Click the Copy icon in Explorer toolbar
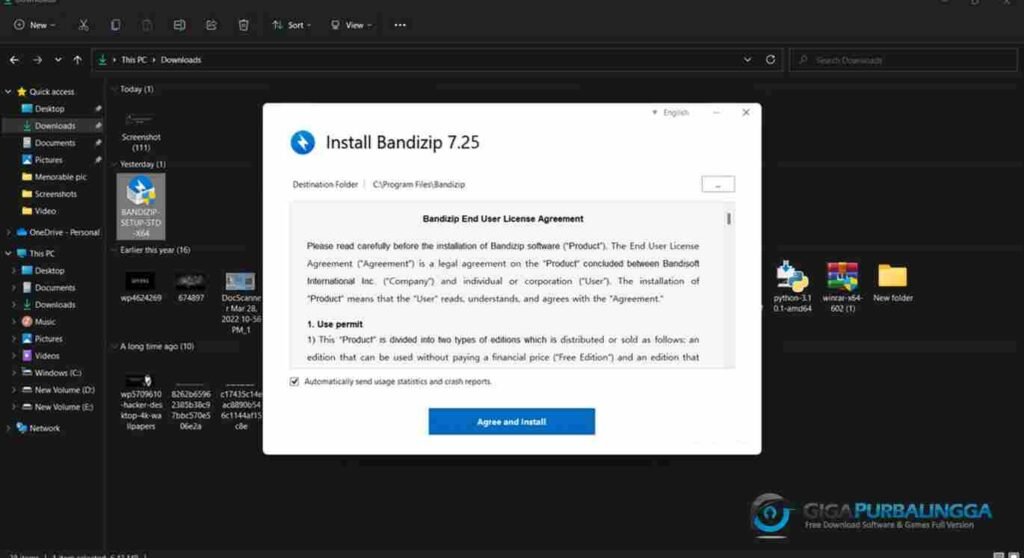 [115, 25]
